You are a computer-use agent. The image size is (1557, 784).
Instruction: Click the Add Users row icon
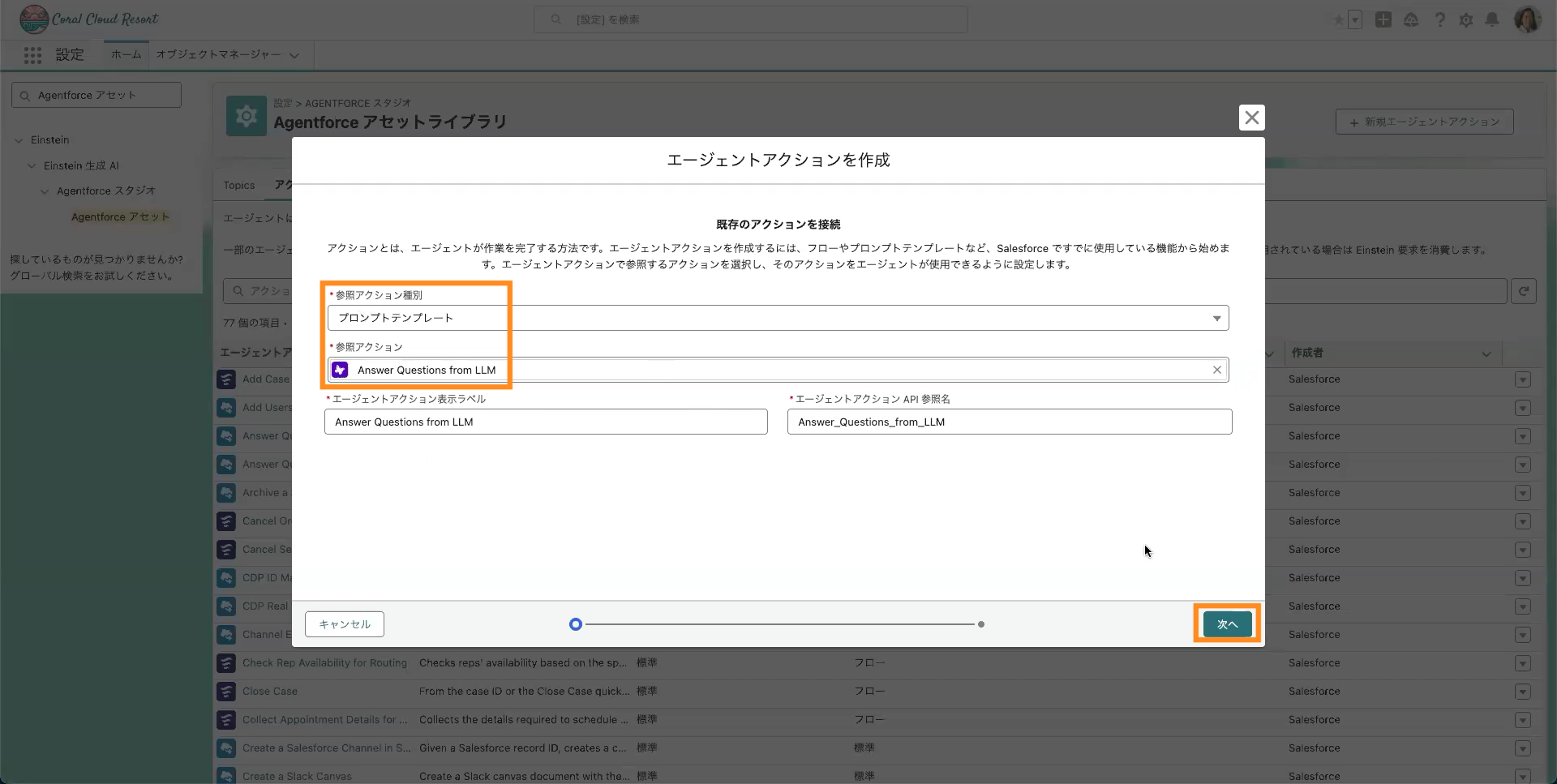pos(226,408)
